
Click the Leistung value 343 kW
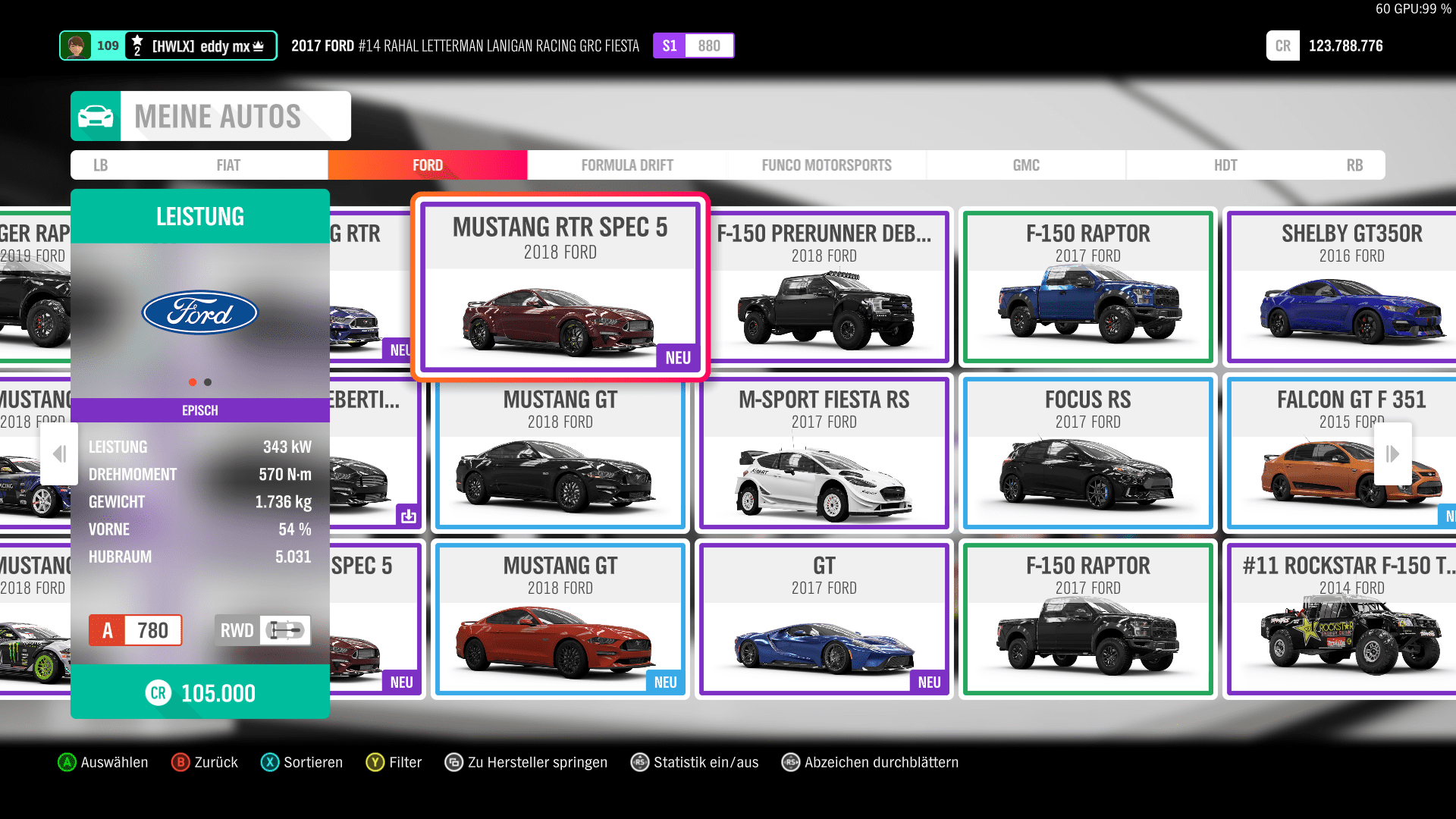tap(287, 447)
